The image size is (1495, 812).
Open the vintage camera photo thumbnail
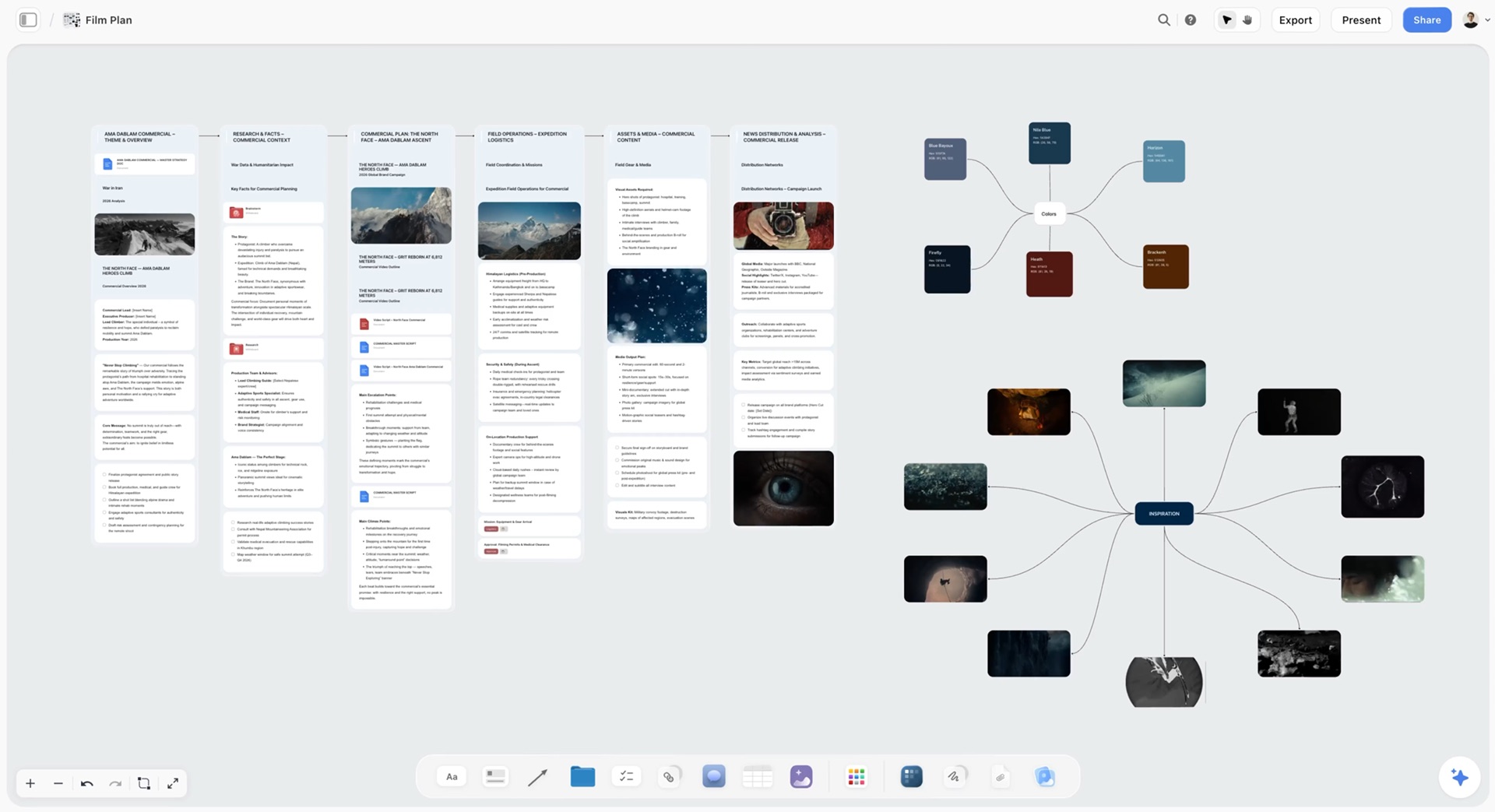(x=783, y=226)
